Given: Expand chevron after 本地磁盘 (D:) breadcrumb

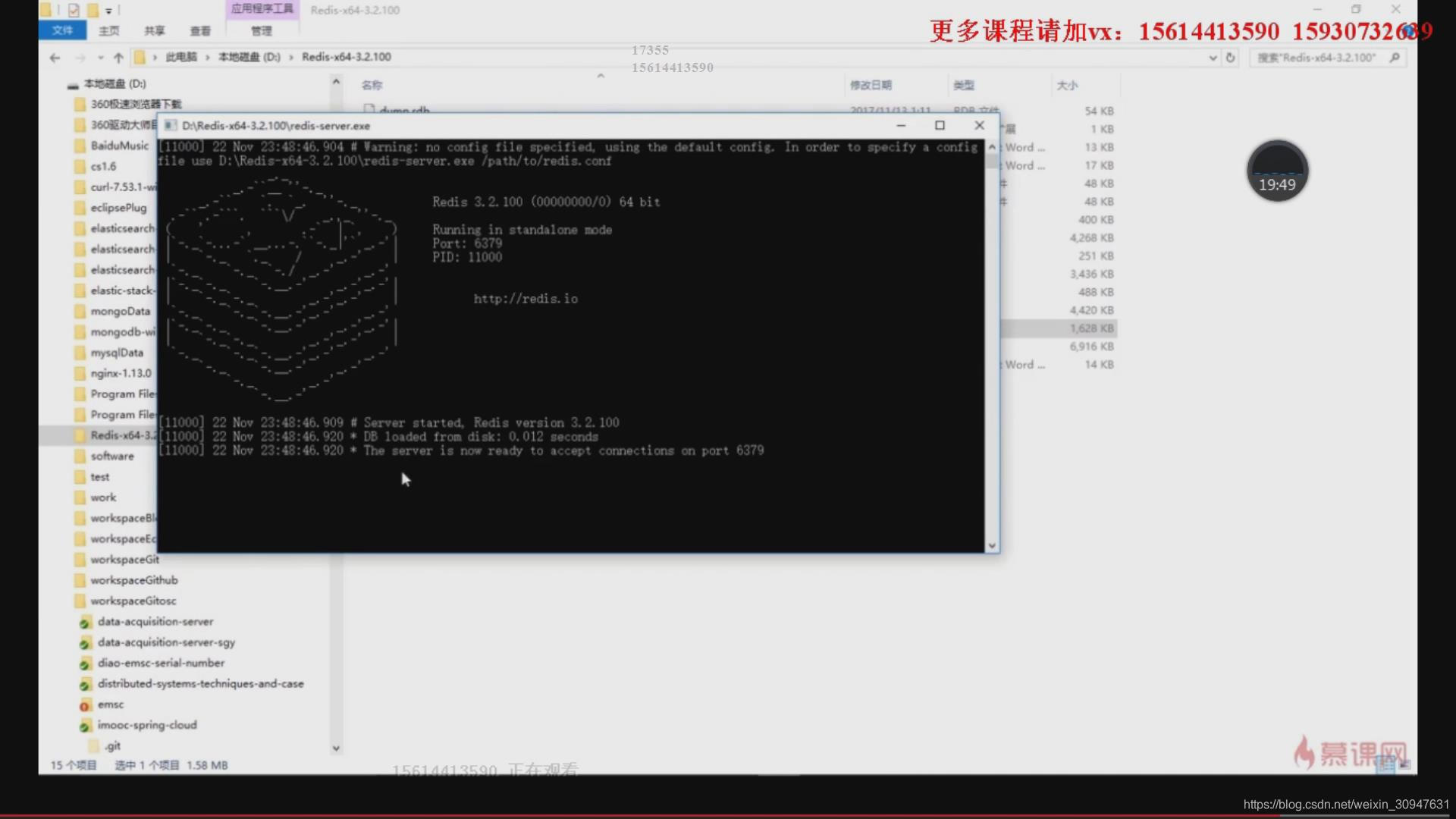Looking at the screenshot, I should pos(290,57).
